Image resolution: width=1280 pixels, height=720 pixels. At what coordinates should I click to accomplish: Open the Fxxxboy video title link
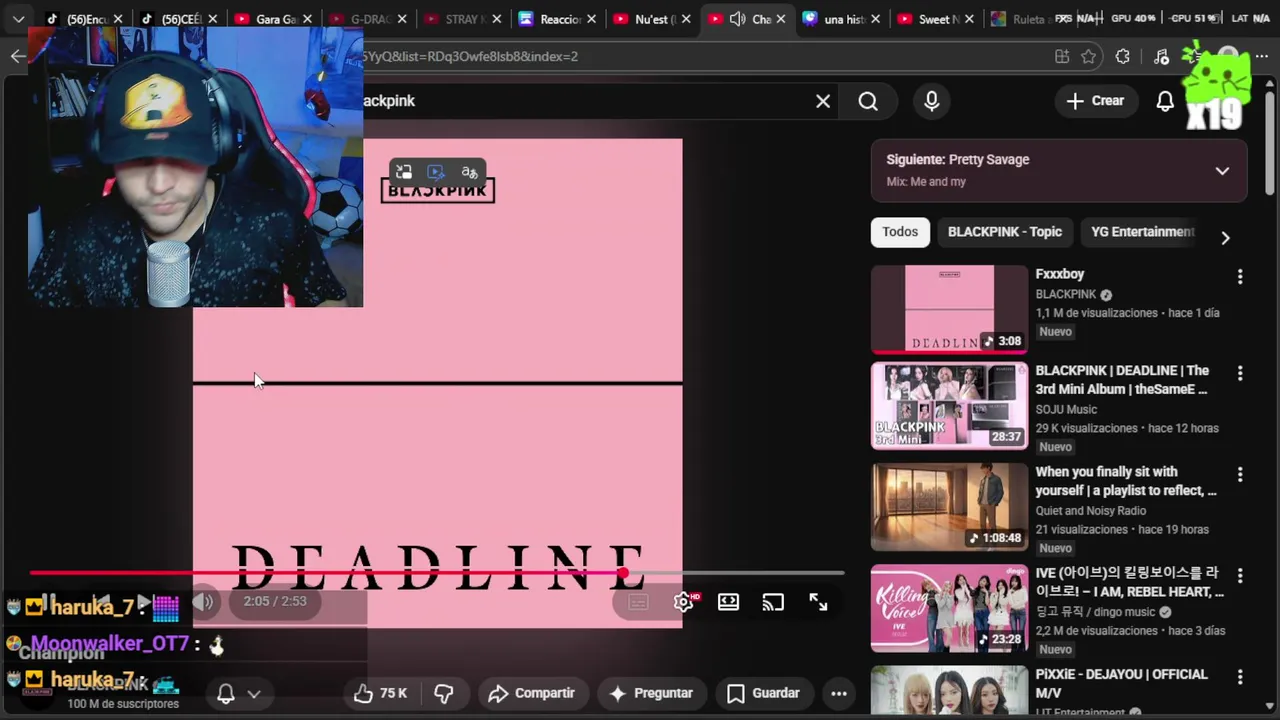(x=1060, y=274)
